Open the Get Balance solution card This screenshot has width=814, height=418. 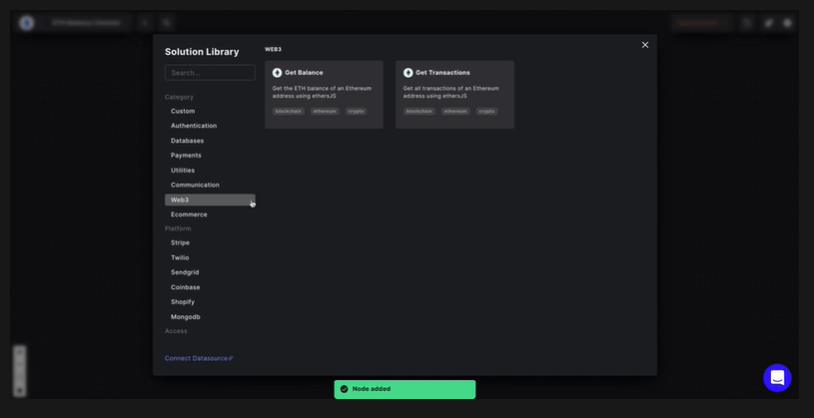tap(324, 95)
